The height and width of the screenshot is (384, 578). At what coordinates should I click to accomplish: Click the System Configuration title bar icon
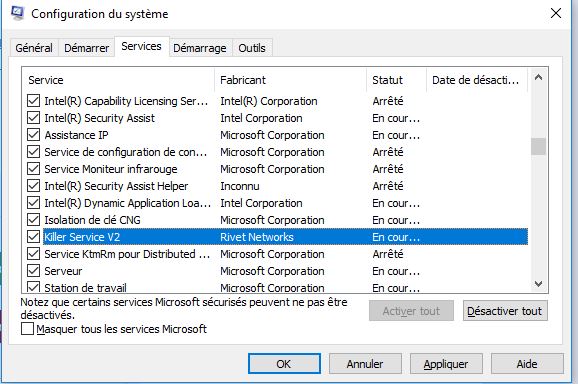click(17, 13)
